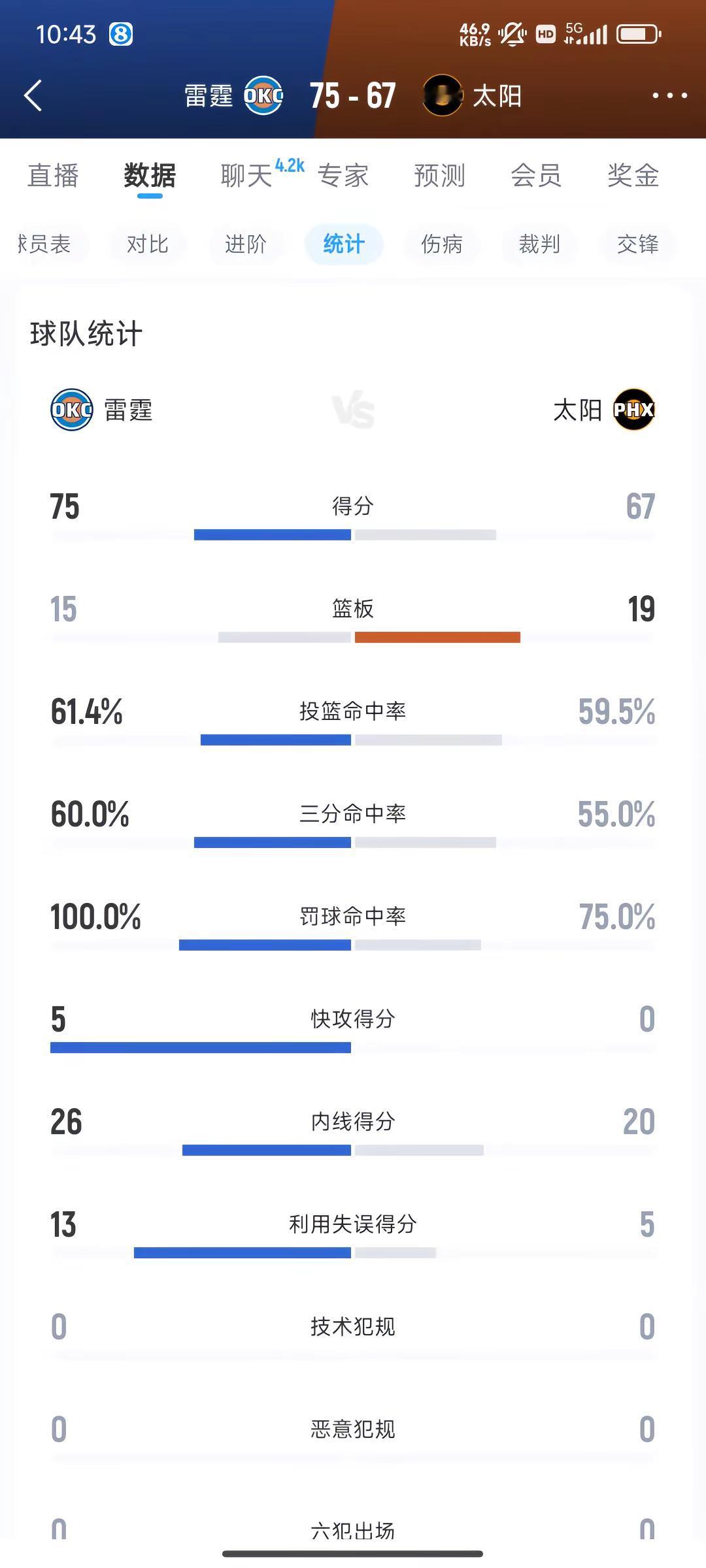Tap the OKC logo in team stats

[x=72, y=410]
